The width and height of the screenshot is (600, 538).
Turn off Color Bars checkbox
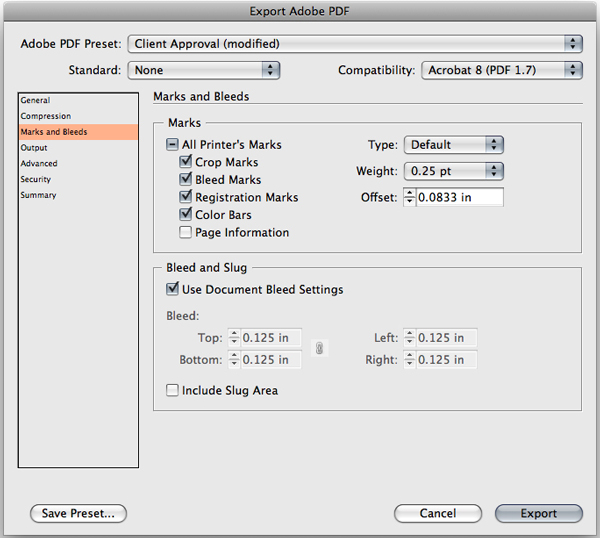tap(186, 214)
